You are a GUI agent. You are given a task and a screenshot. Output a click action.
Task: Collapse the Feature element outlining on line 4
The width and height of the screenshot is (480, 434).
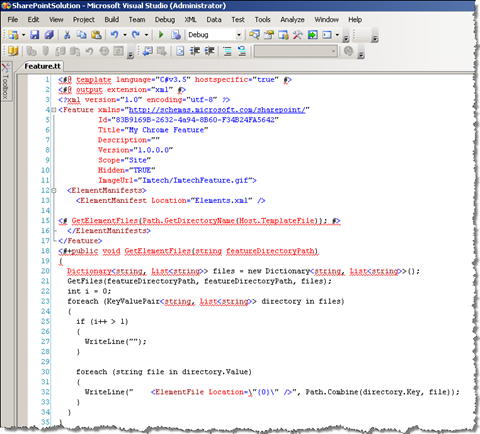tap(54, 110)
